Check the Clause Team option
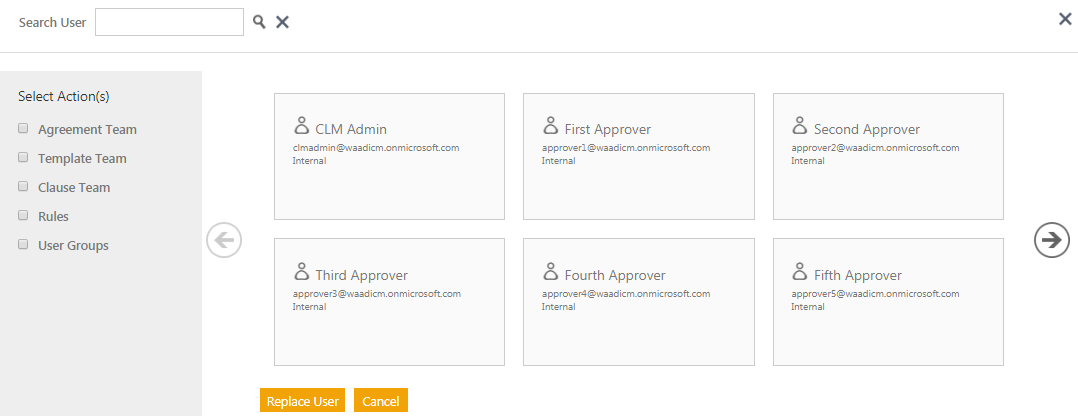Image resolution: width=1078 pixels, height=416 pixels. click(x=23, y=187)
